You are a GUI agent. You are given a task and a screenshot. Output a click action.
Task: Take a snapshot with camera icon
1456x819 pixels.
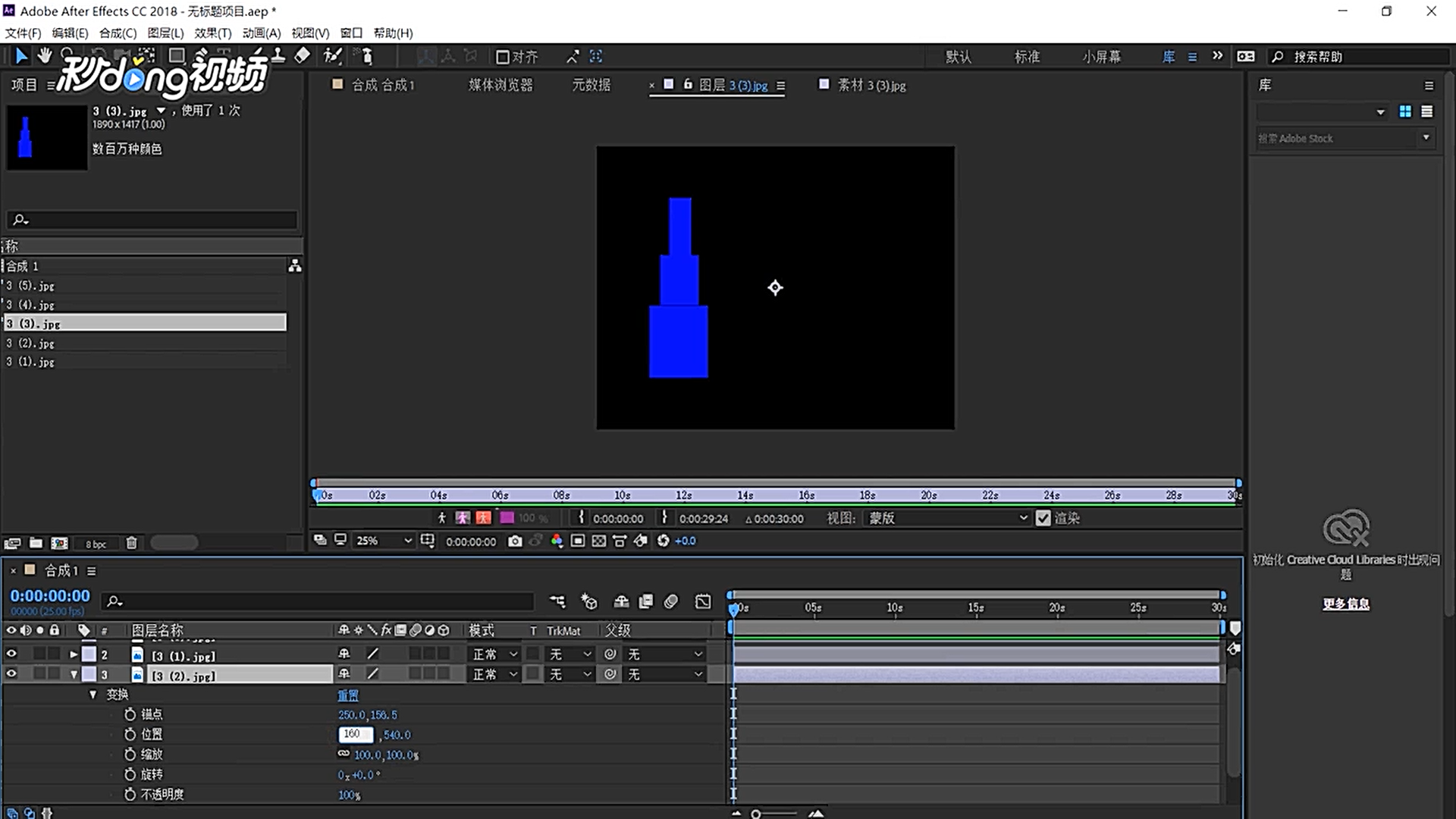[x=515, y=541]
